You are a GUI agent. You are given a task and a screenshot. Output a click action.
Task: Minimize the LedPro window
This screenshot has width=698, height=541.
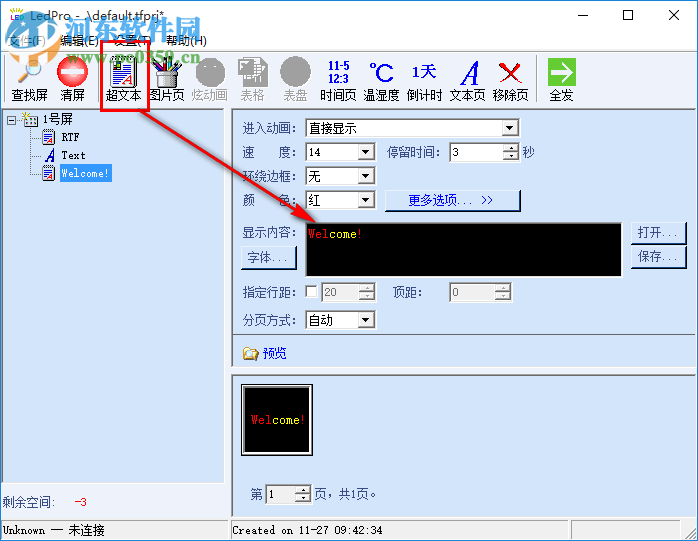click(x=583, y=15)
